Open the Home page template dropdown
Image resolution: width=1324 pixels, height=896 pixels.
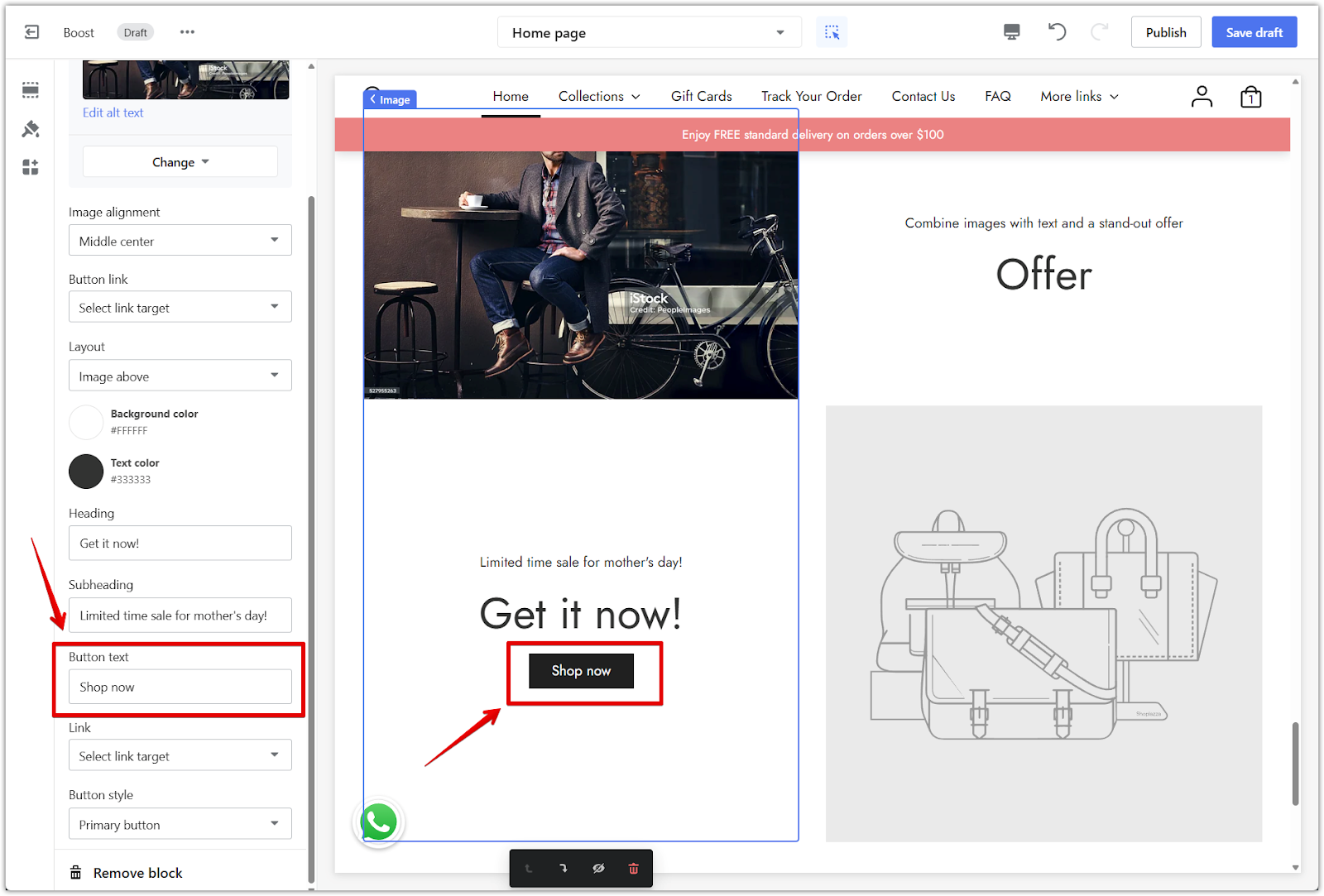(649, 33)
